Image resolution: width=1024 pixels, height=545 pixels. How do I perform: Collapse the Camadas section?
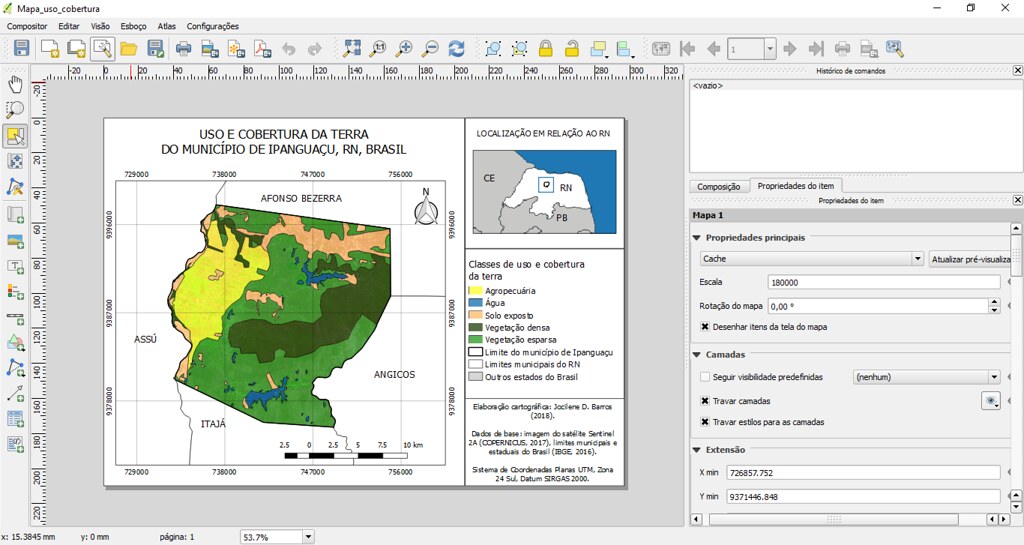coord(697,354)
